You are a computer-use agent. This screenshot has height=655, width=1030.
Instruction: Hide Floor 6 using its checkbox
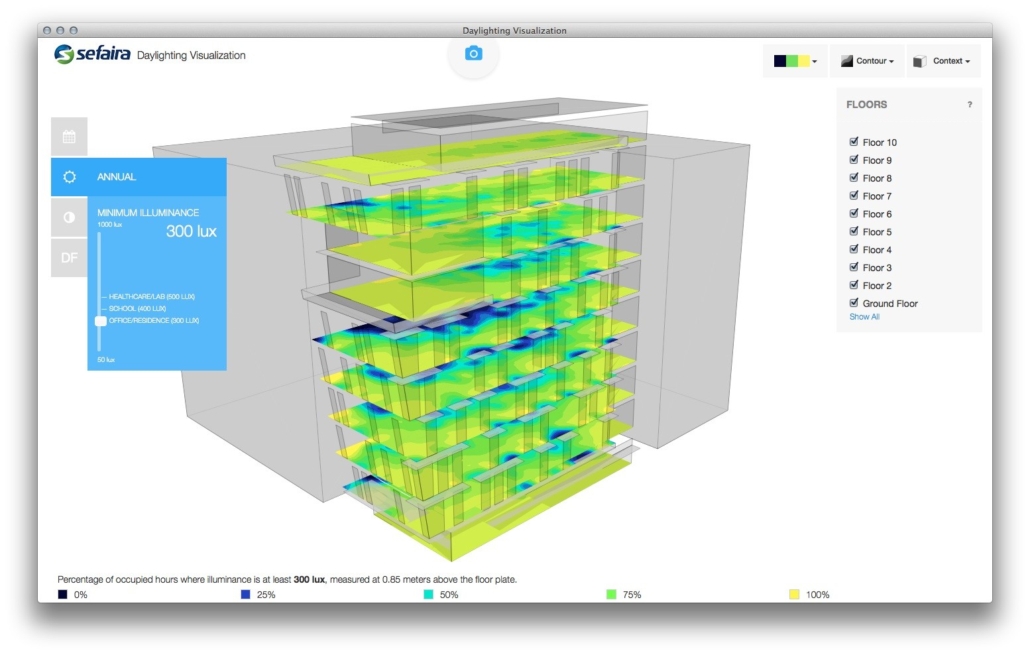click(853, 214)
